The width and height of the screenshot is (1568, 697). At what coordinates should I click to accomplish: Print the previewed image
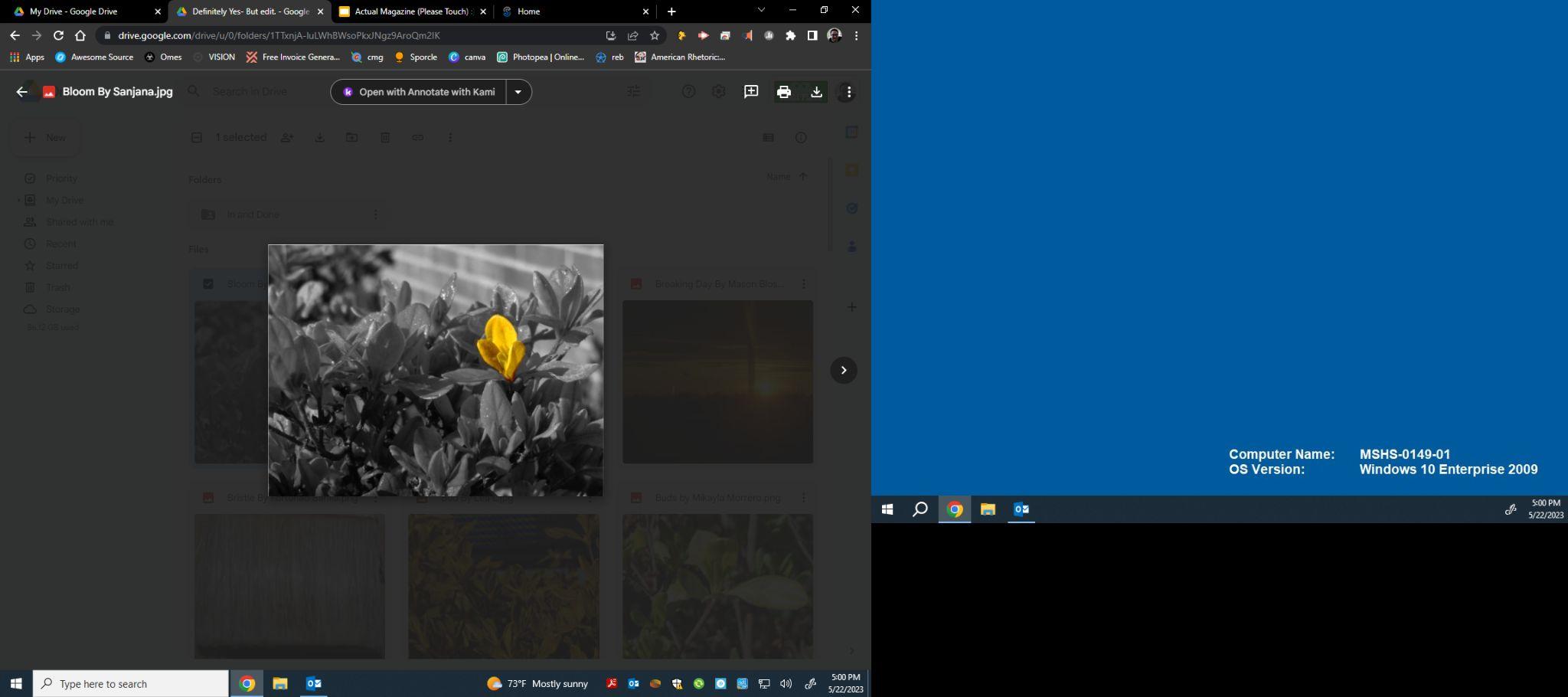783,92
